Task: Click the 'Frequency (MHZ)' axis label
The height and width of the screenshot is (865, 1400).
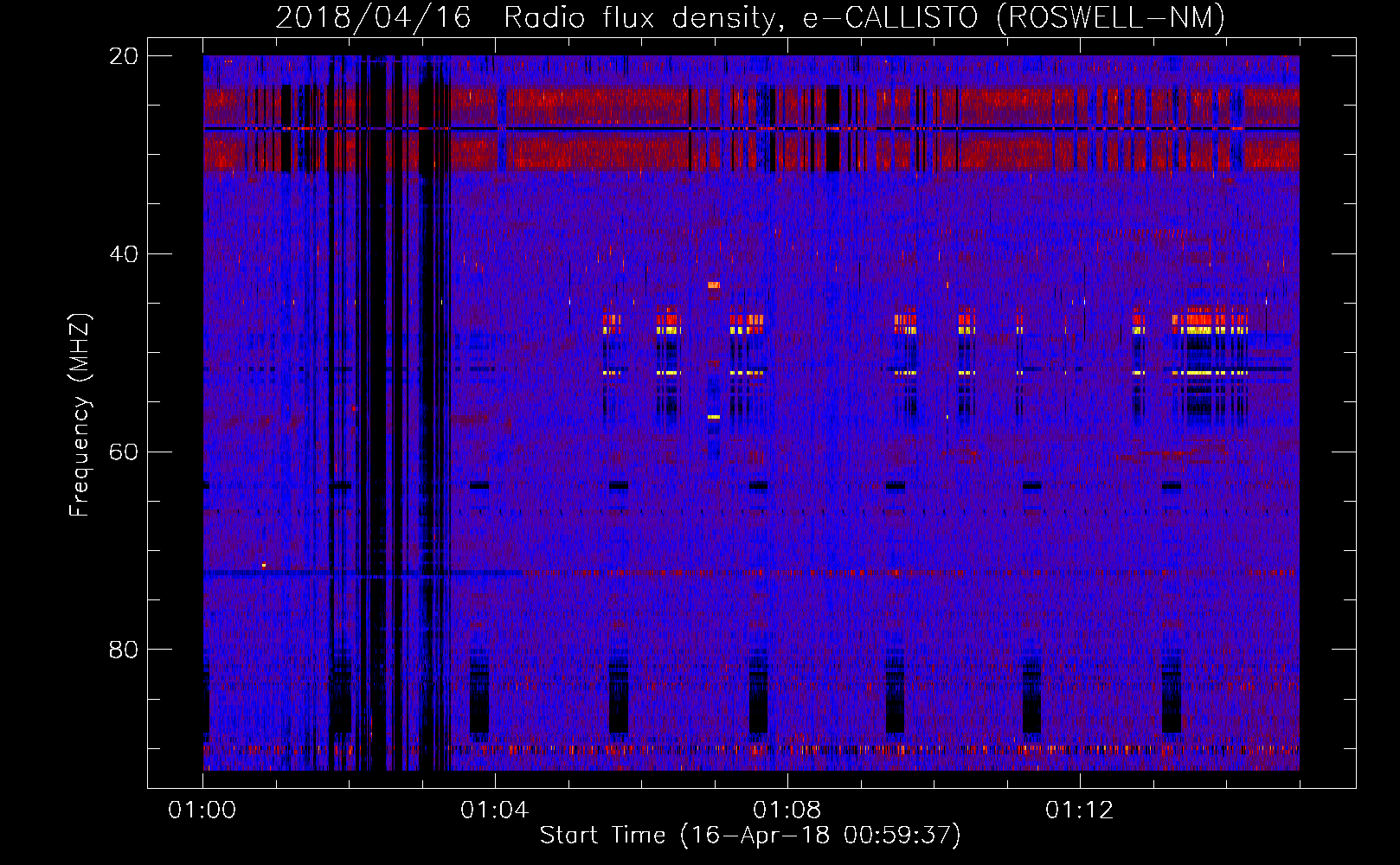Action: pos(80,415)
